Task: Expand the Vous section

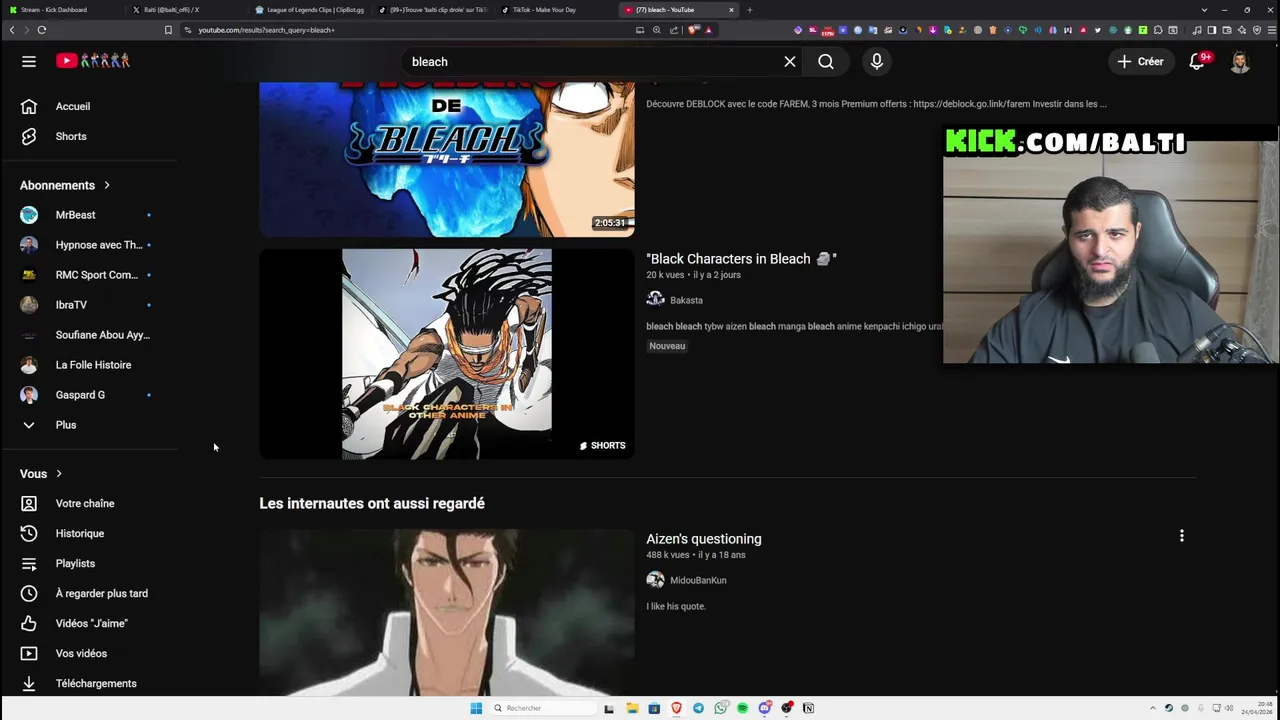Action: click(x=41, y=474)
